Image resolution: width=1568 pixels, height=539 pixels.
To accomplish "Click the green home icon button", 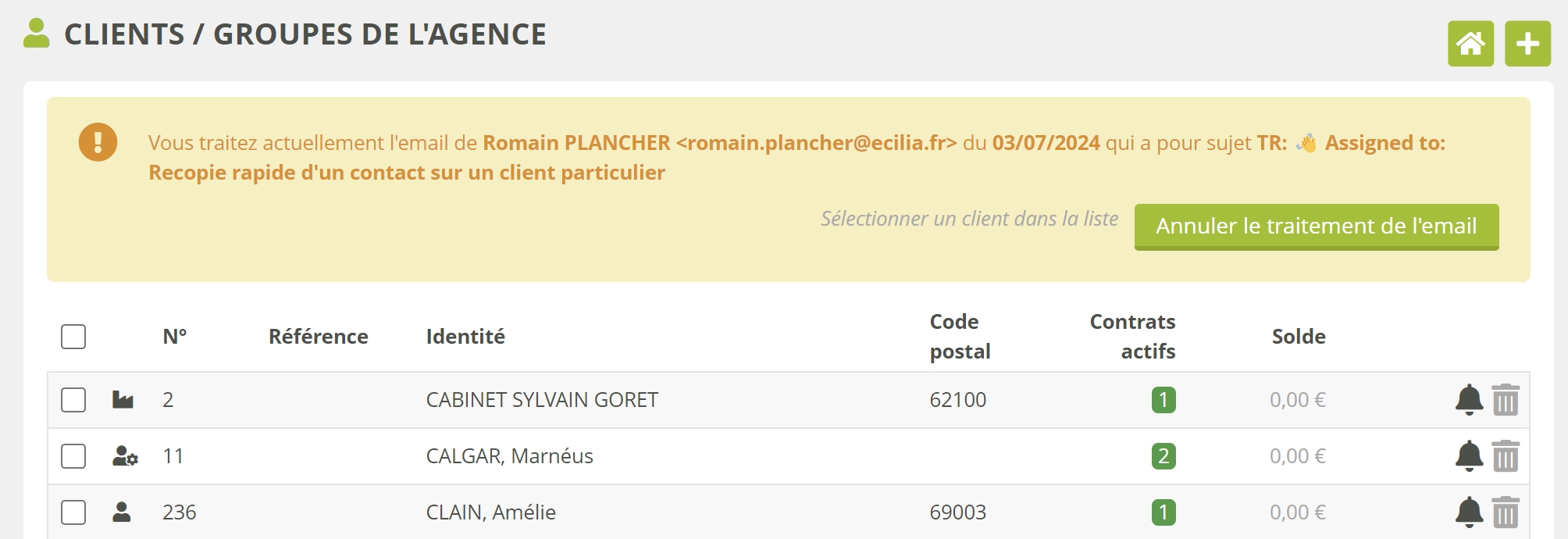I will click(1470, 44).
